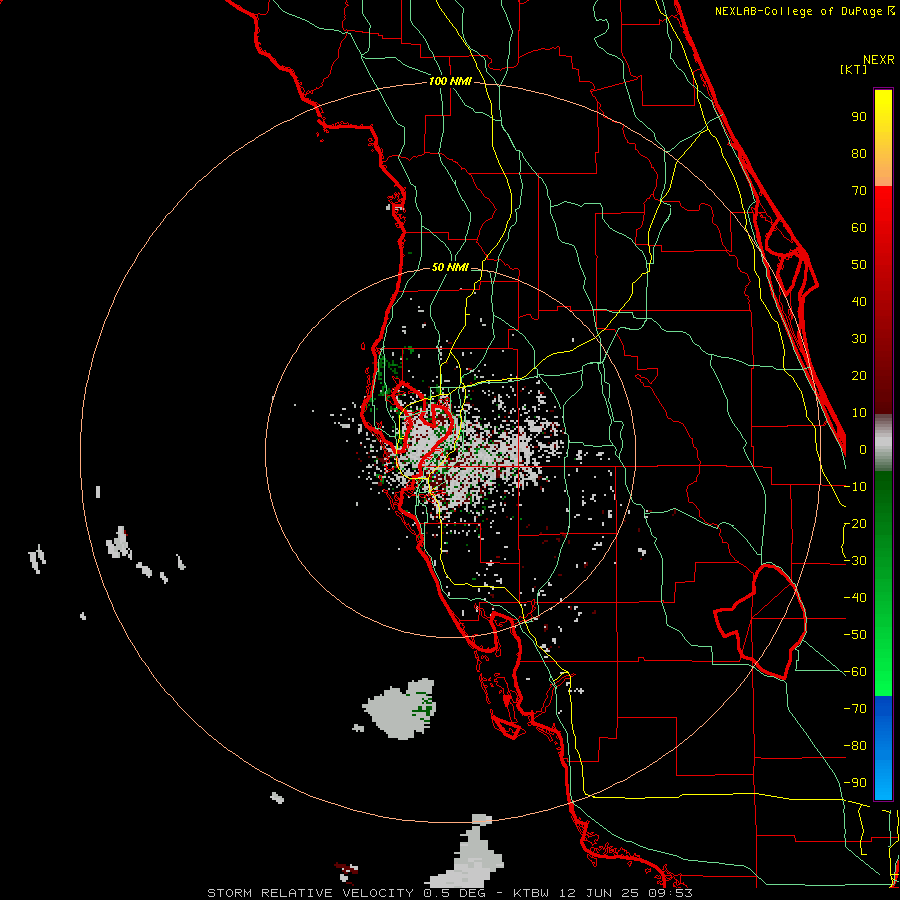The height and width of the screenshot is (900, 900).
Task: Click the 20 value on velocity scale
Action: pos(859,375)
